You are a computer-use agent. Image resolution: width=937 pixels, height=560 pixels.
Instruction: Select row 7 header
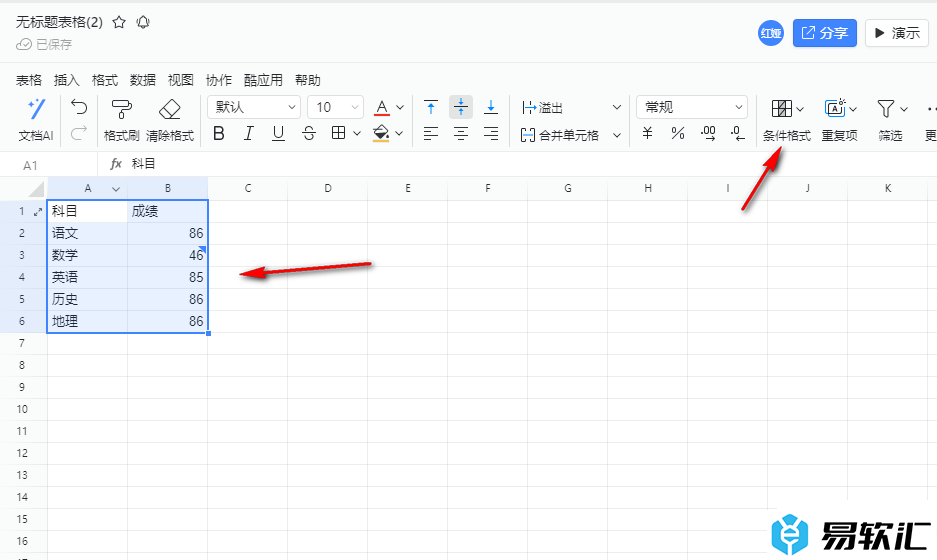click(x=22, y=343)
